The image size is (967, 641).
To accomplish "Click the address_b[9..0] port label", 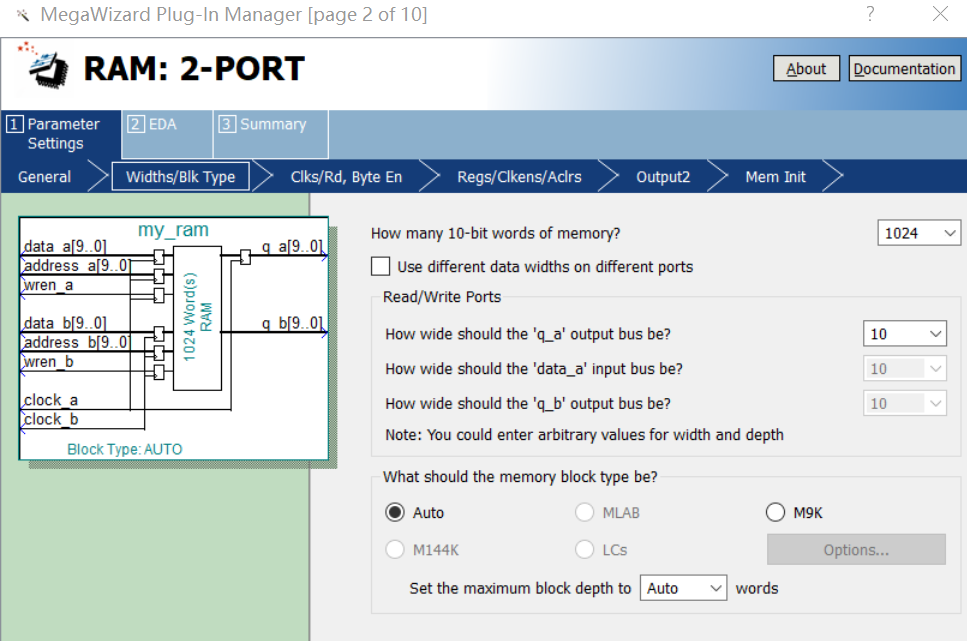I will pyautogui.click(x=77, y=342).
